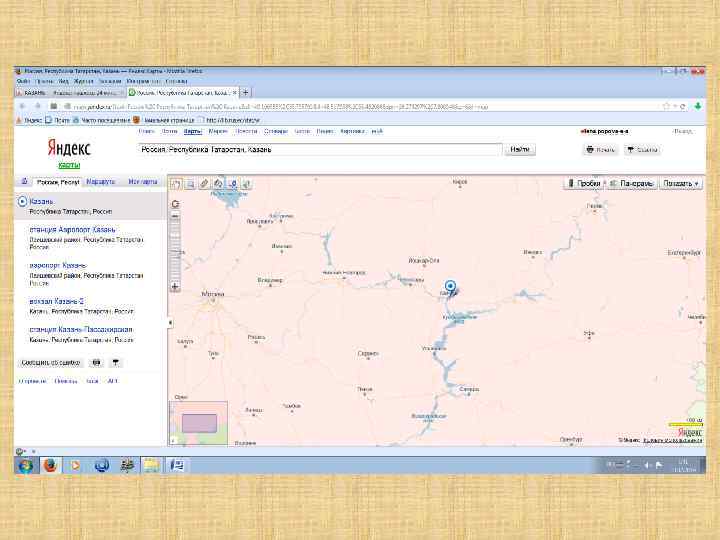Open the Файл menu in Firefox

click(x=23, y=81)
